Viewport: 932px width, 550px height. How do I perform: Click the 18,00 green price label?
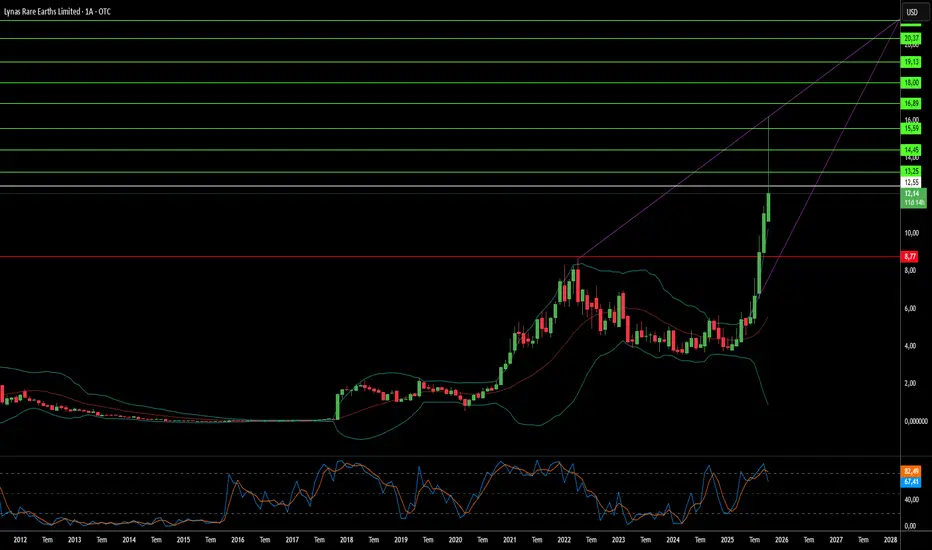pos(911,83)
